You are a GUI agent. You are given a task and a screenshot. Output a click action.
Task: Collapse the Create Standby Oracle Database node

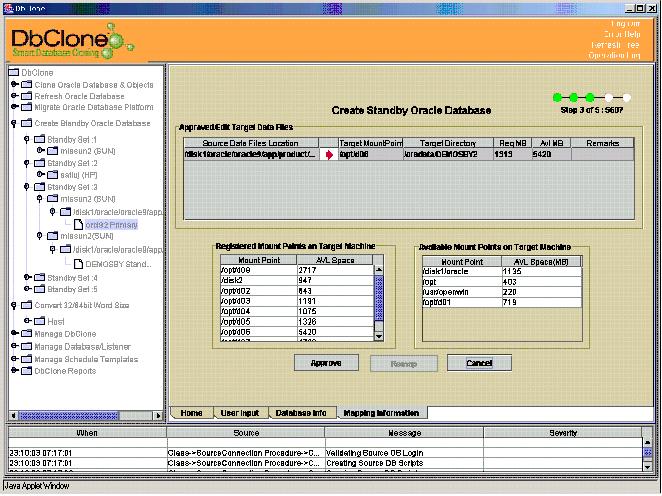14,123
